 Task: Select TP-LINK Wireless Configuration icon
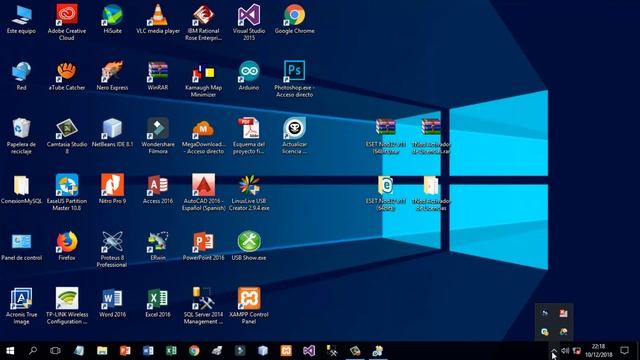tap(67, 306)
